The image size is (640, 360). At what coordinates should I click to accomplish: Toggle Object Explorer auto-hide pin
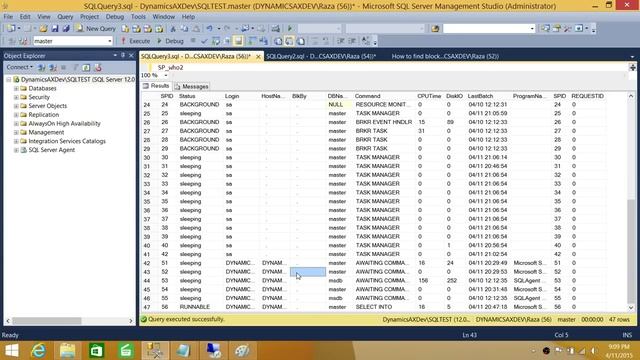pyautogui.click(x=123, y=55)
